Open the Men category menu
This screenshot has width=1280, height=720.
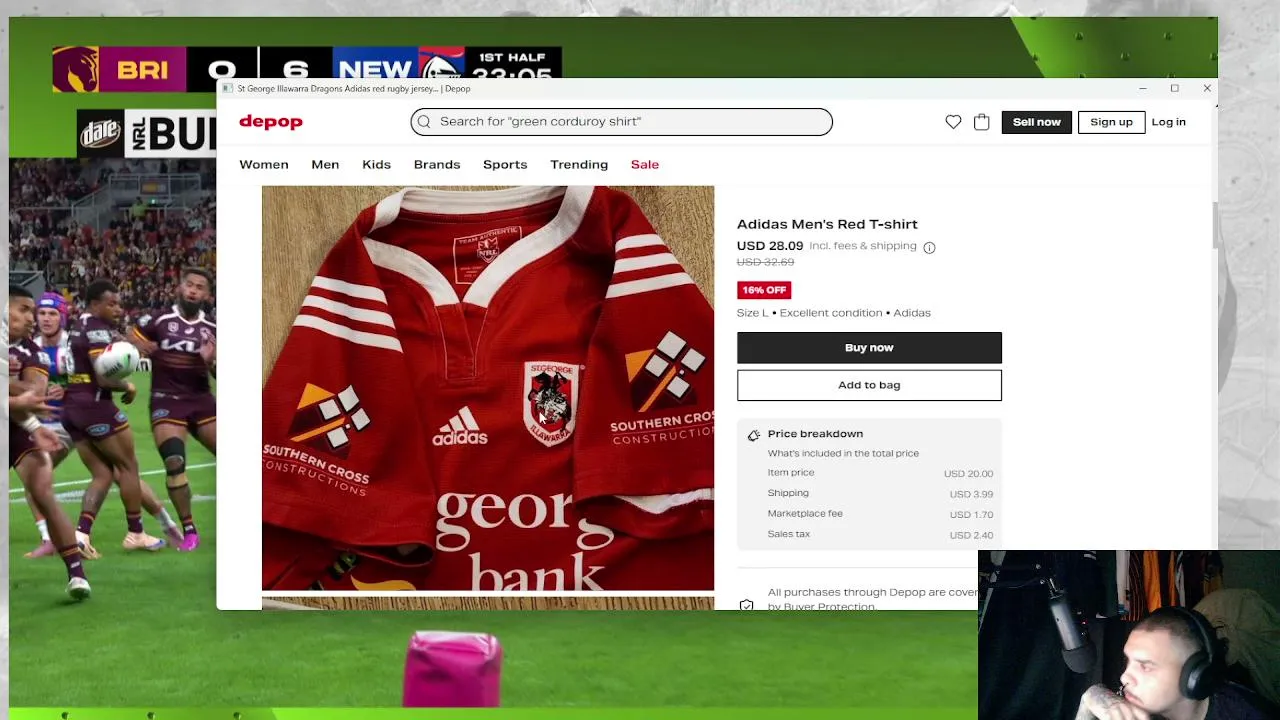pyautogui.click(x=325, y=164)
